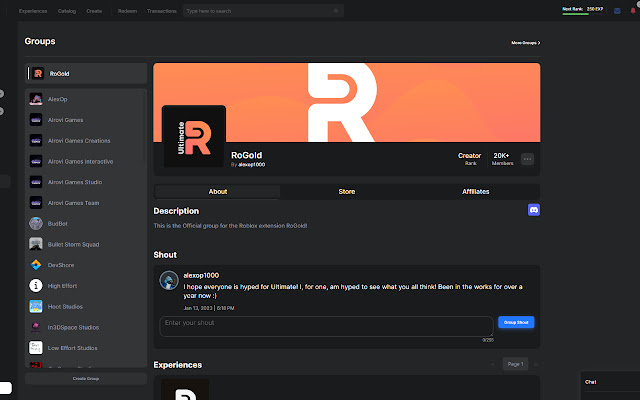
Task: Open the messages envelope icon
Action: click(x=617, y=11)
